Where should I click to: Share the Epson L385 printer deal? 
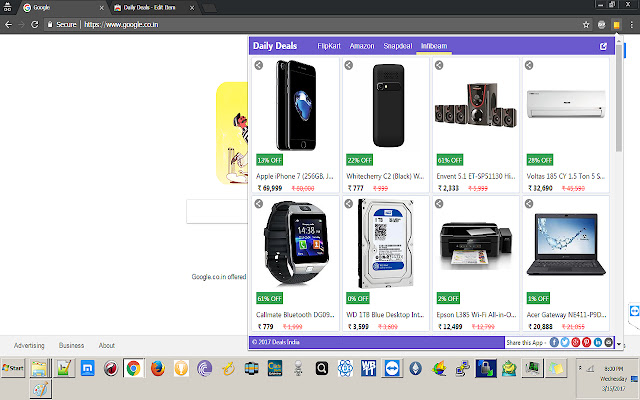click(439, 203)
